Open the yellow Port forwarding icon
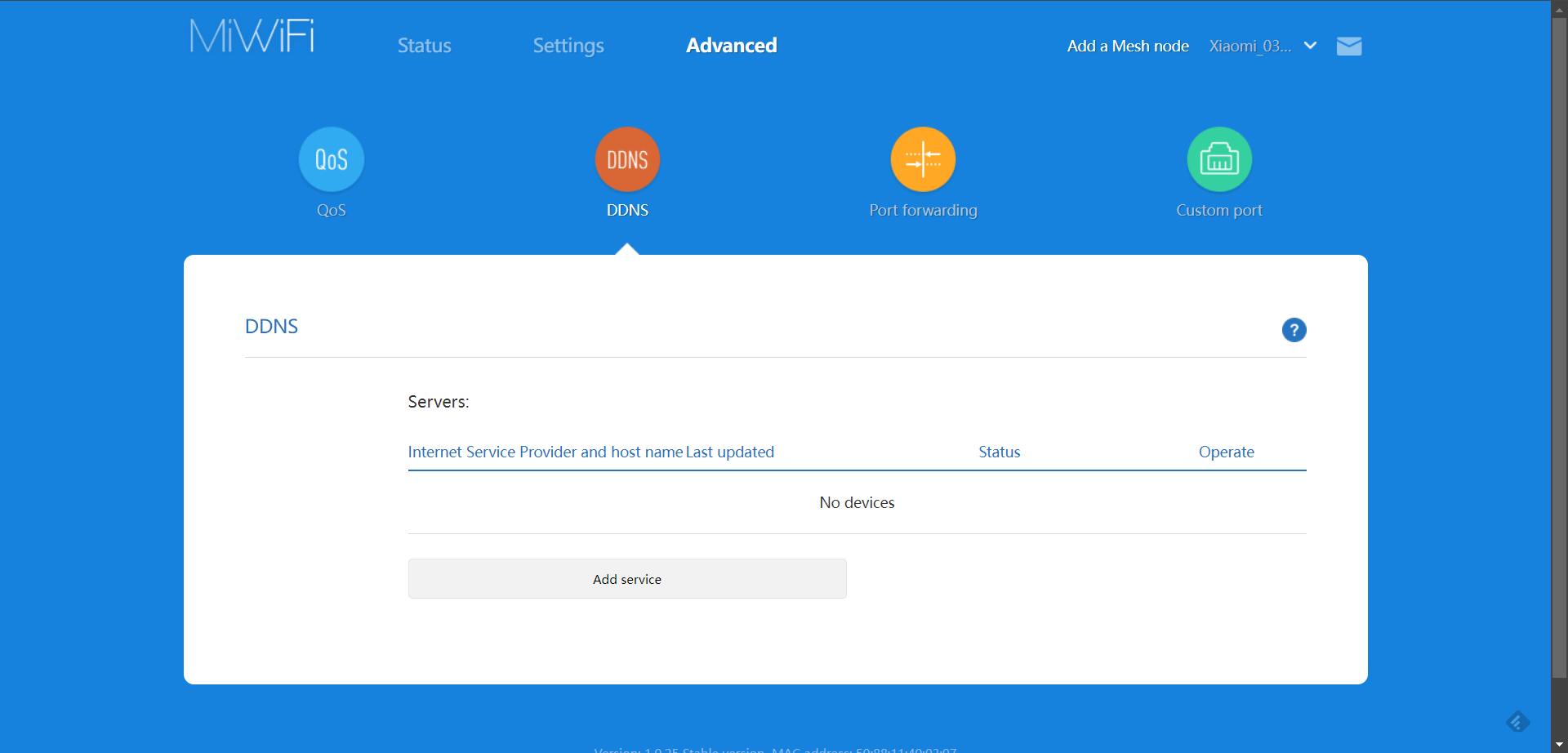1568x753 pixels. pos(923,159)
